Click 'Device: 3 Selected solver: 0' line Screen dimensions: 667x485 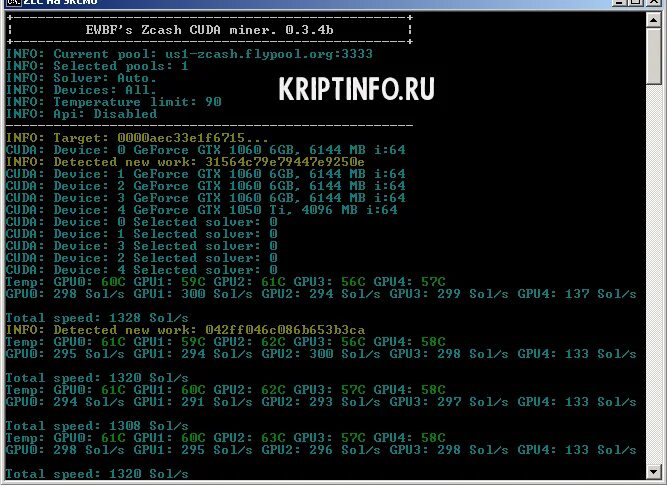point(142,246)
